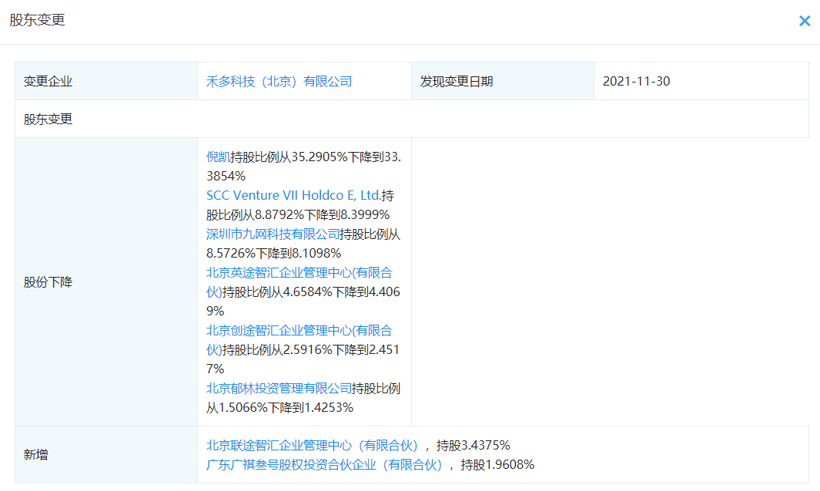Click text 持股1.9608%
Viewport: 820px width, 491px height.
pyautogui.click(x=497, y=465)
